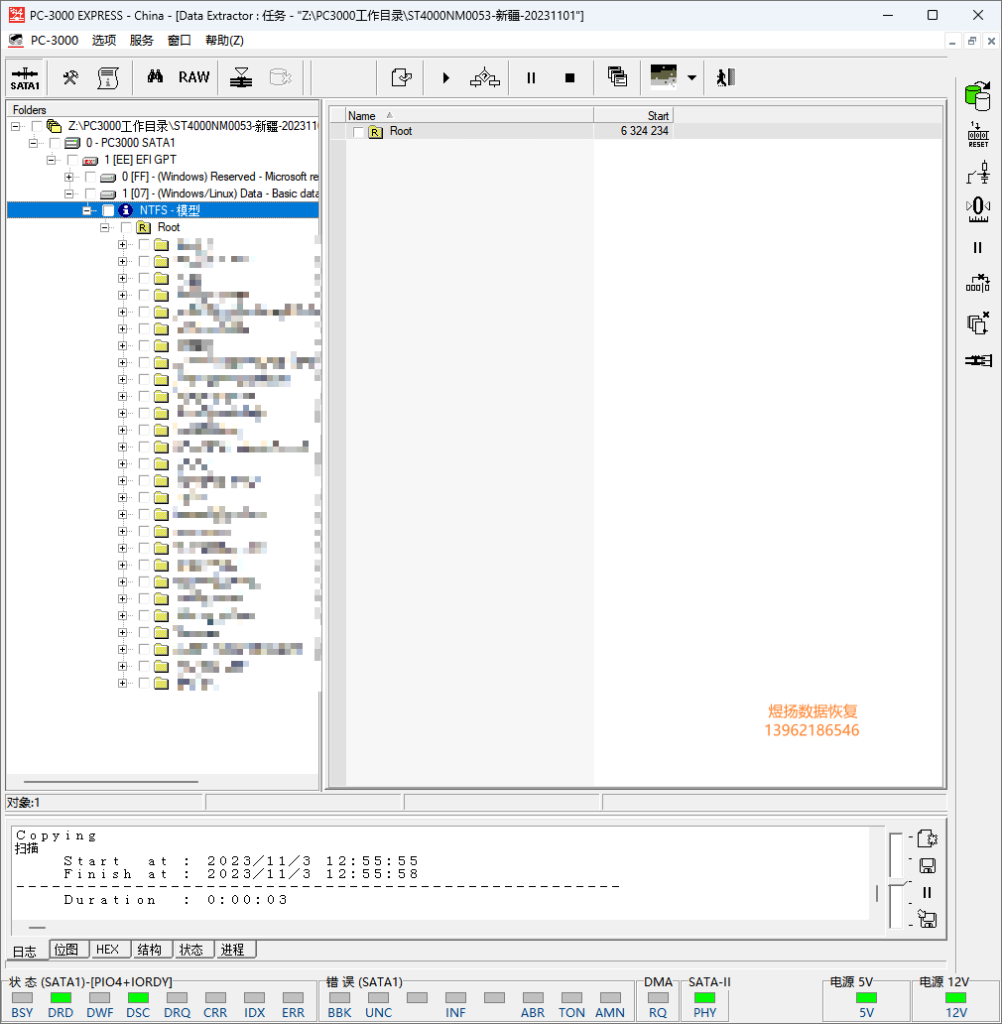Click the green database cylinder icon
Screen dimensions: 1002x1024
pos(978,96)
